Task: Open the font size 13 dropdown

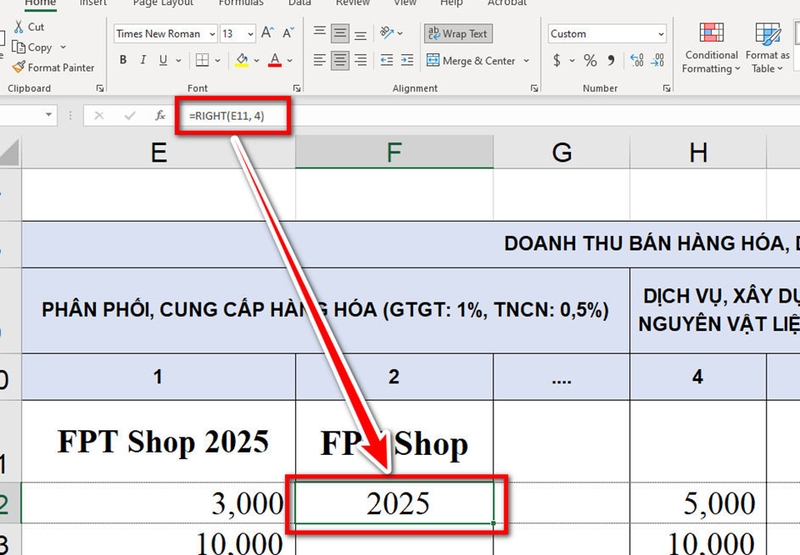Action: [x=251, y=34]
